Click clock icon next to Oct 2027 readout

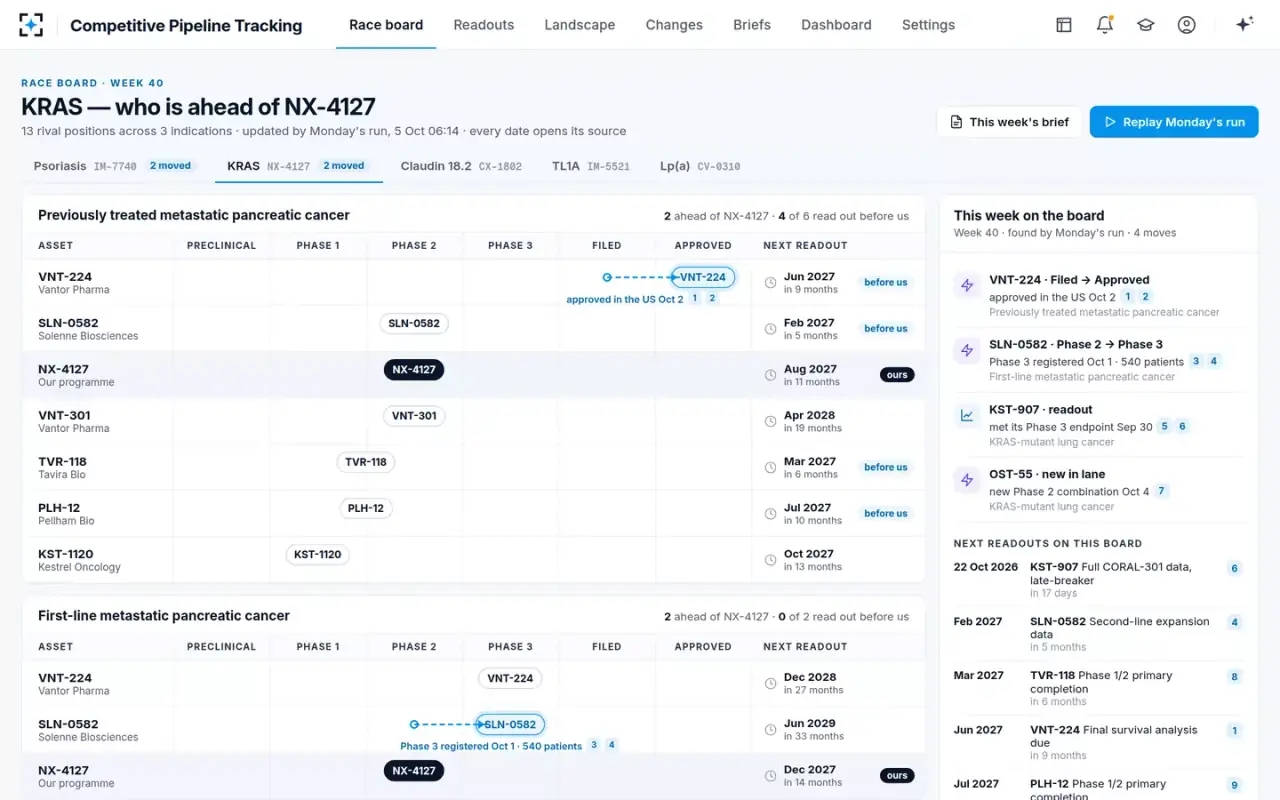point(770,561)
